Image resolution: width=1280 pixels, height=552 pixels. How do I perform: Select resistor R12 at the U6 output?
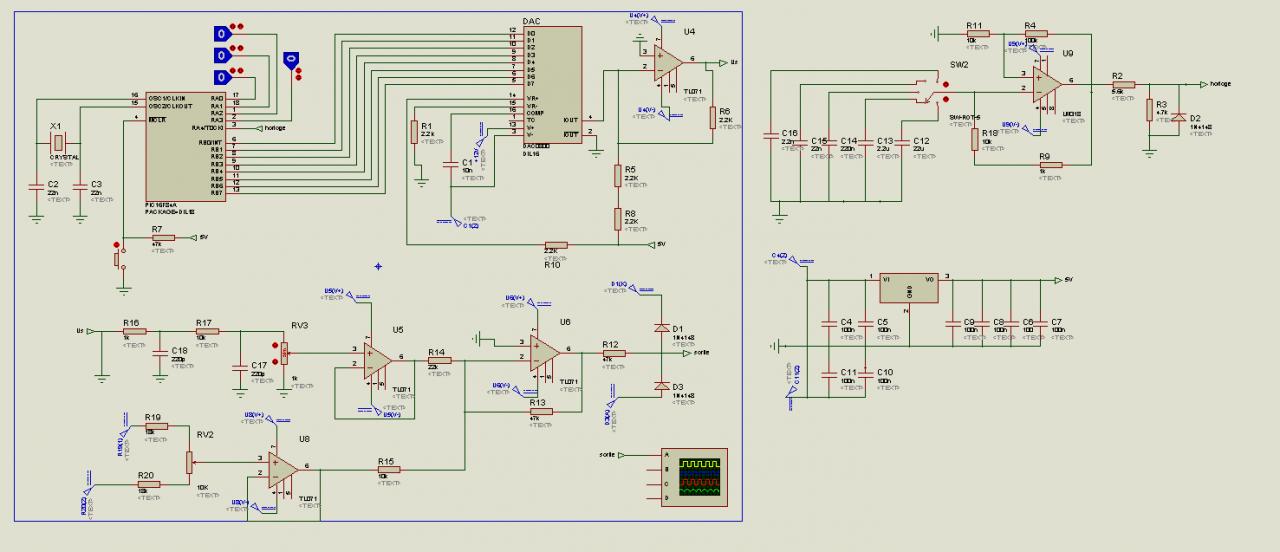(x=613, y=352)
